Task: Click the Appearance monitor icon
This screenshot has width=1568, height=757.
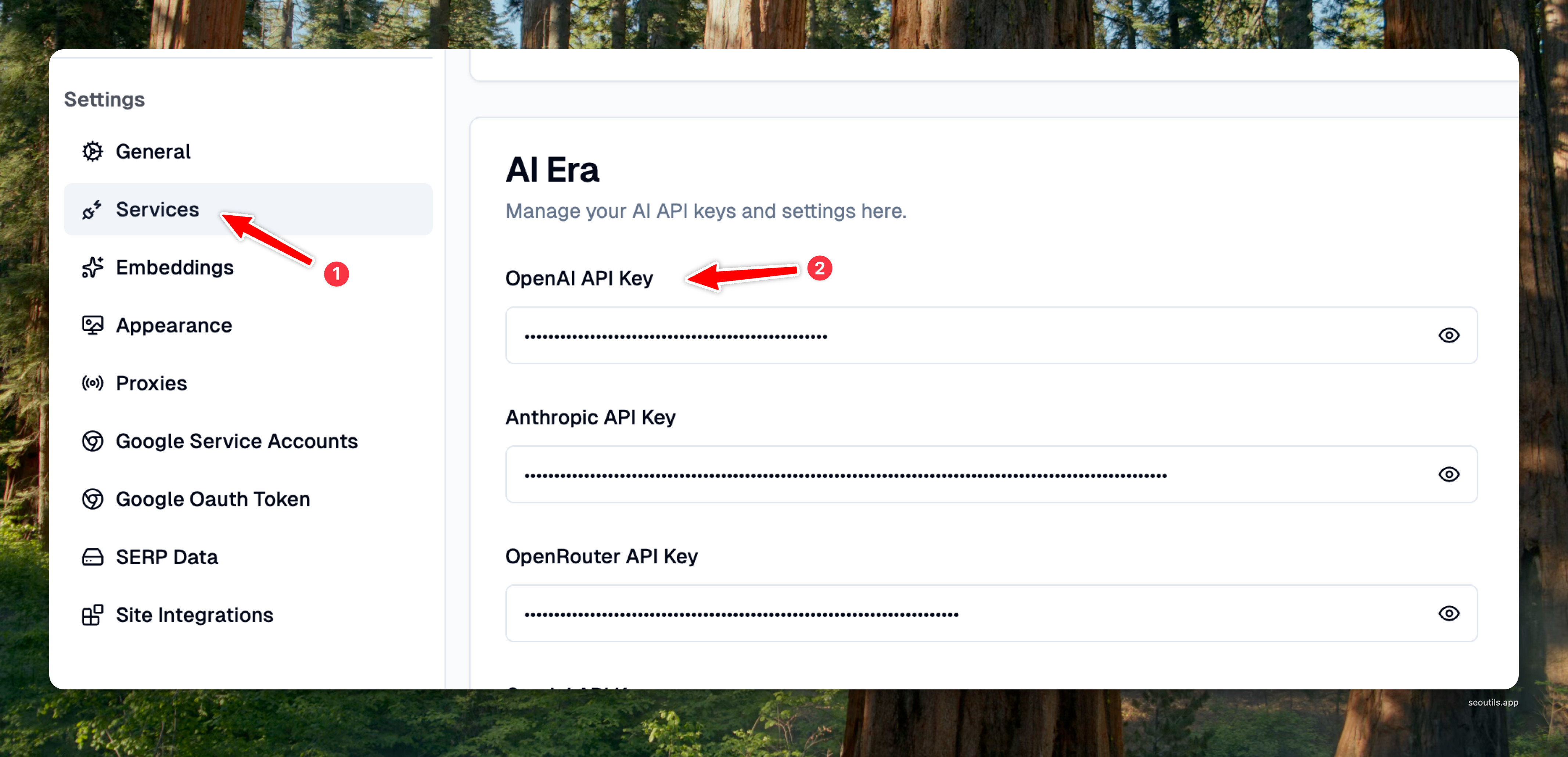Action: pyautogui.click(x=93, y=325)
